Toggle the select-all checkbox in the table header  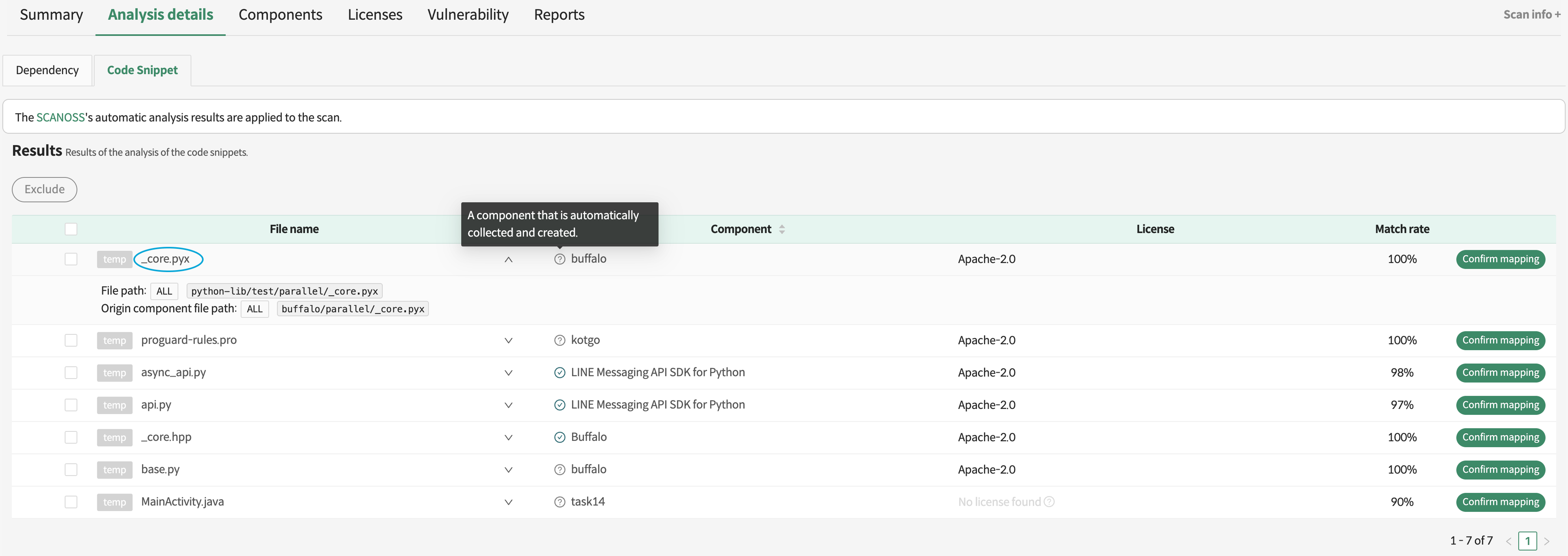[71, 229]
